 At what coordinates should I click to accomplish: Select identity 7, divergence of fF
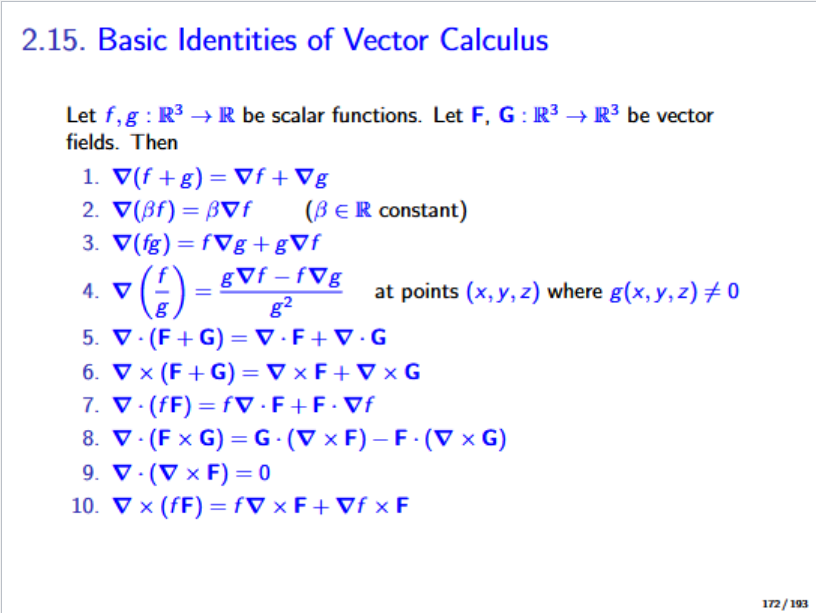click(240, 405)
